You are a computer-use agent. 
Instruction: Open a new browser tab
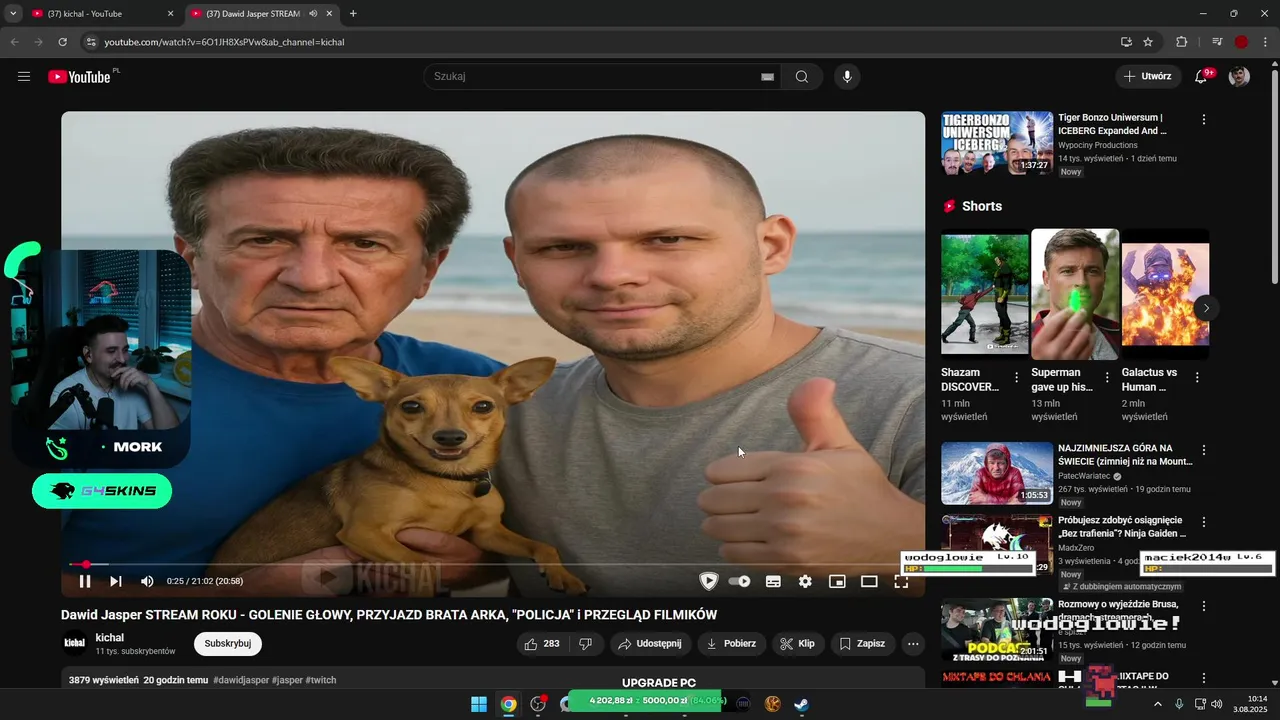click(353, 14)
